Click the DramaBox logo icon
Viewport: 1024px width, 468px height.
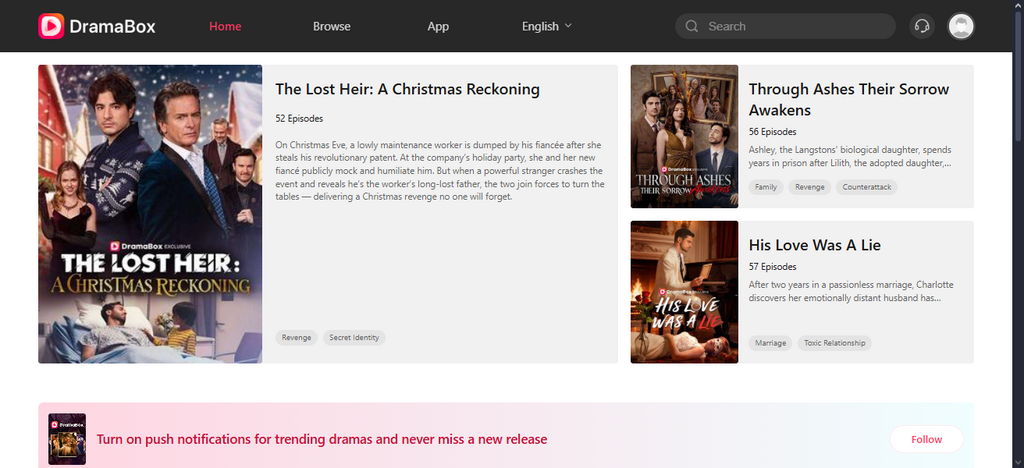click(x=51, y=26)
